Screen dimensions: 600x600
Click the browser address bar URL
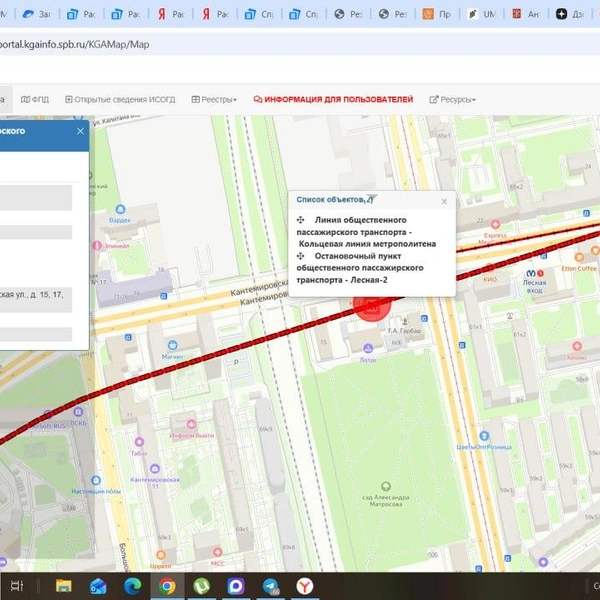(x=75, y=44)
